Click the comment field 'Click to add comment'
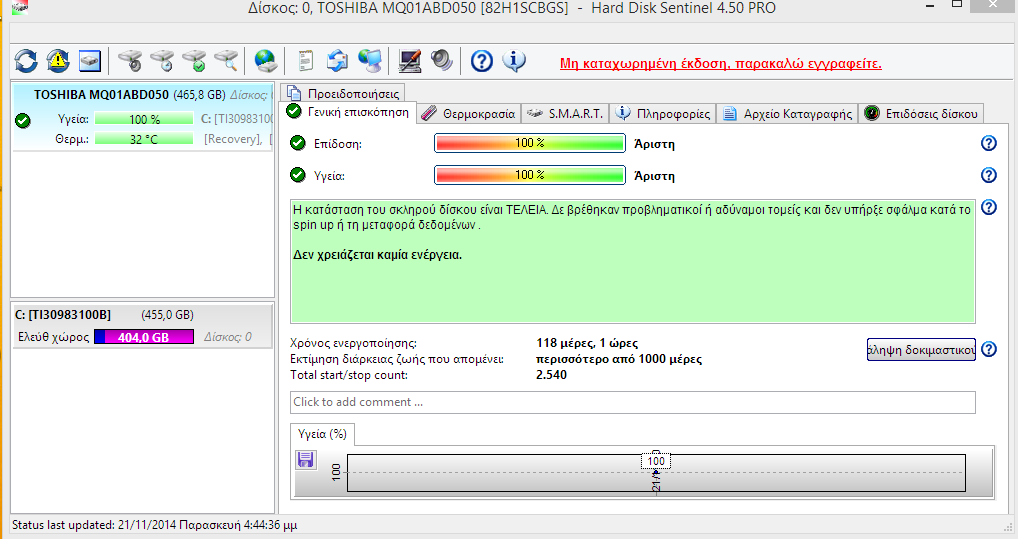The height and width of the screenshot is (539, 1018). 633,402
